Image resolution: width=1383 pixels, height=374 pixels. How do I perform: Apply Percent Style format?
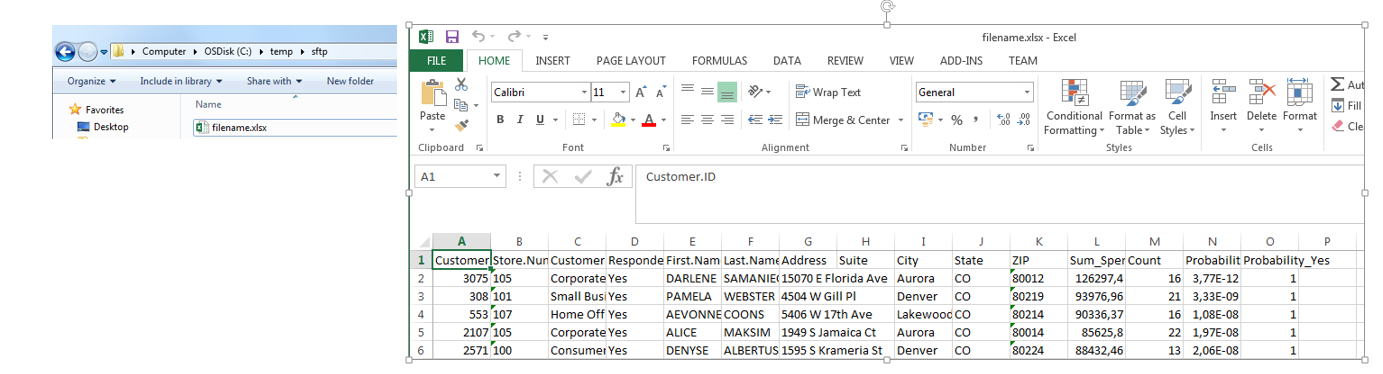tap(957, 120)
